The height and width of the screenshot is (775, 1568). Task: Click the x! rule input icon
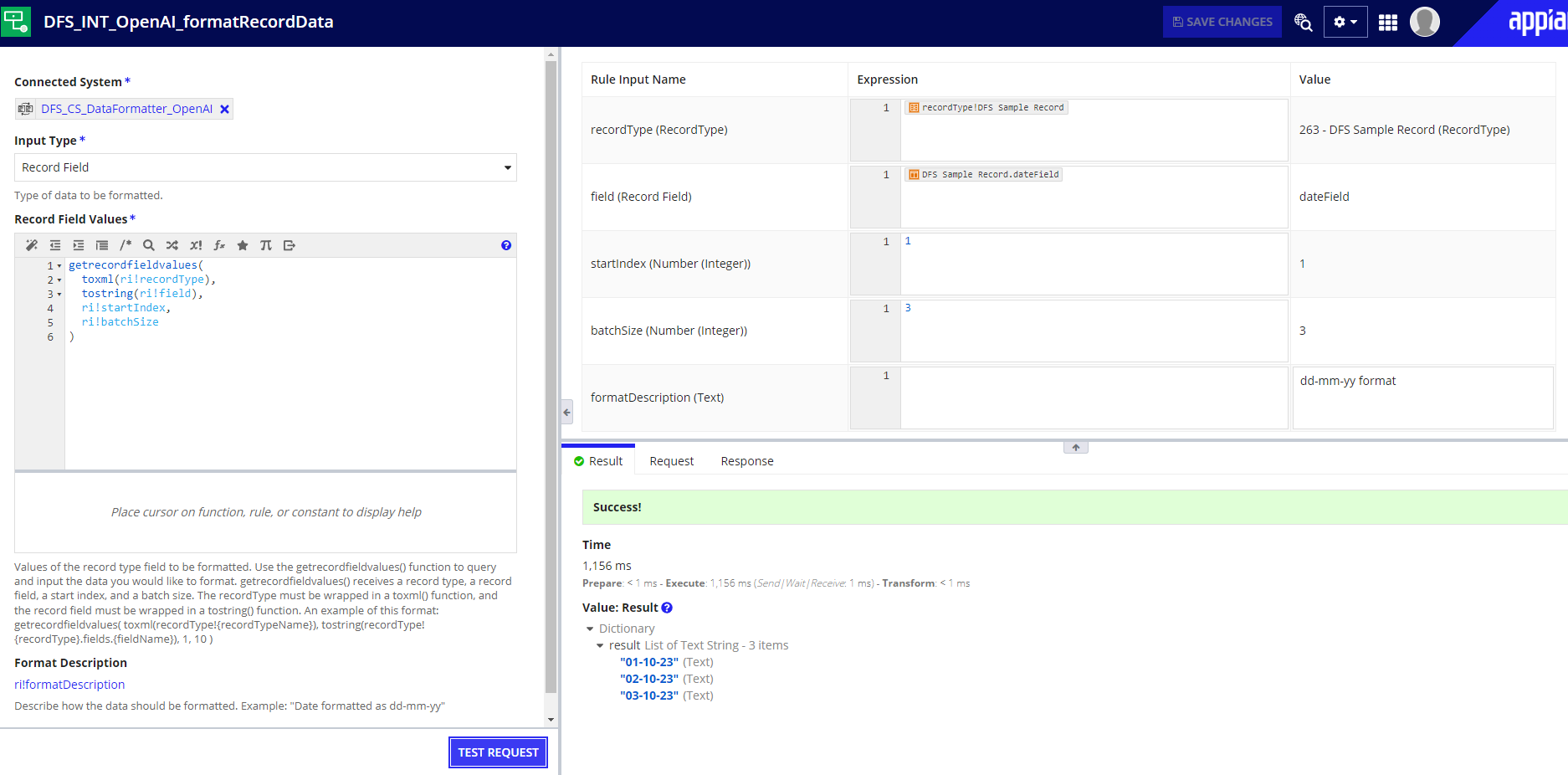196,245
